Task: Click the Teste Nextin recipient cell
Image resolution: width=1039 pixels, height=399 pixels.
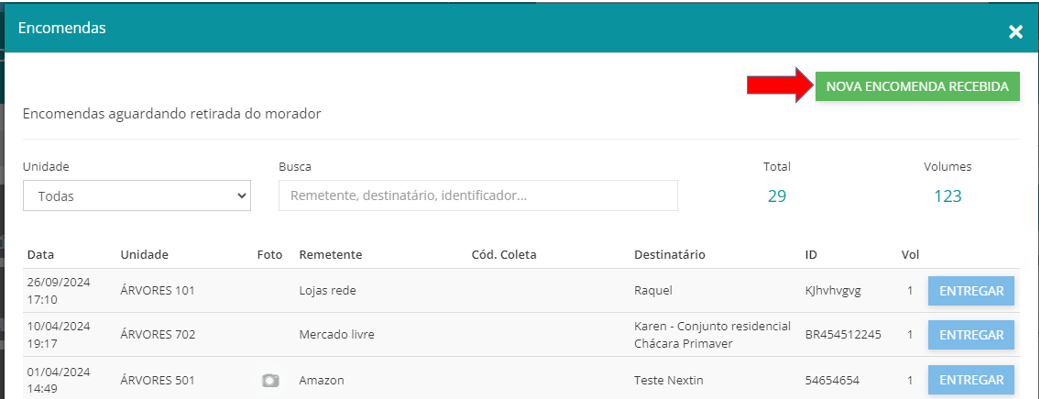Action: coord(669,380)
